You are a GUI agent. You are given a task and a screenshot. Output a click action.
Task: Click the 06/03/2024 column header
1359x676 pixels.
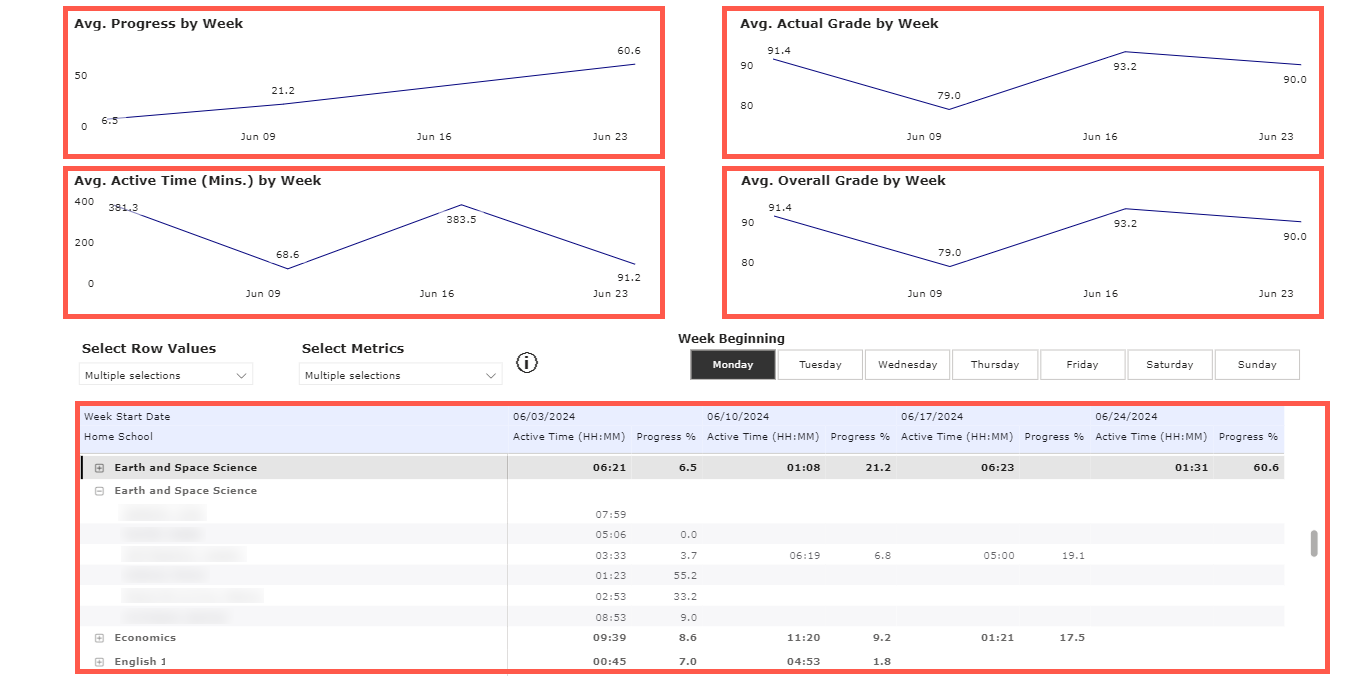point(545,416)
